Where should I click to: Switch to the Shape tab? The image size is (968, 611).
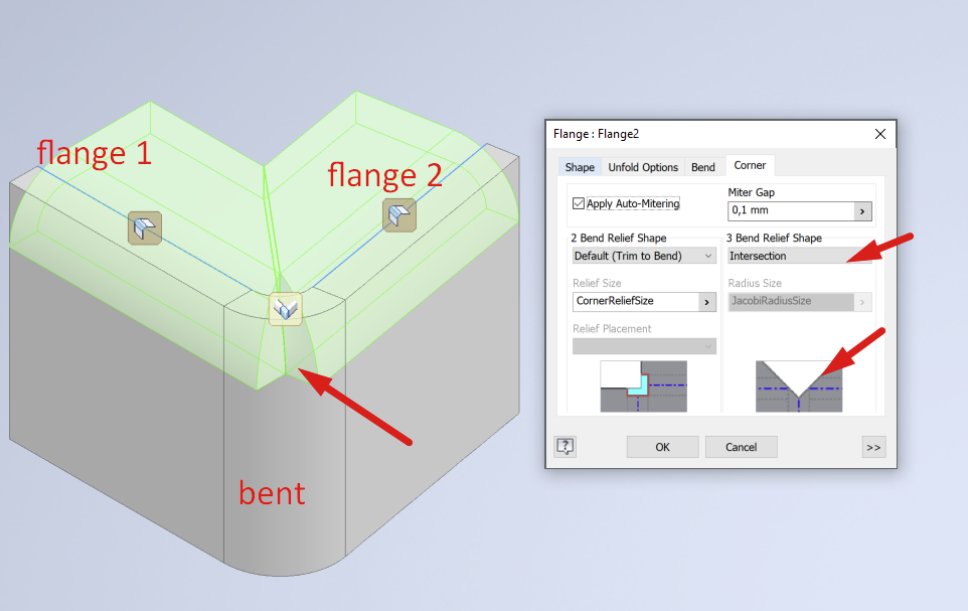tap(579, 167)
